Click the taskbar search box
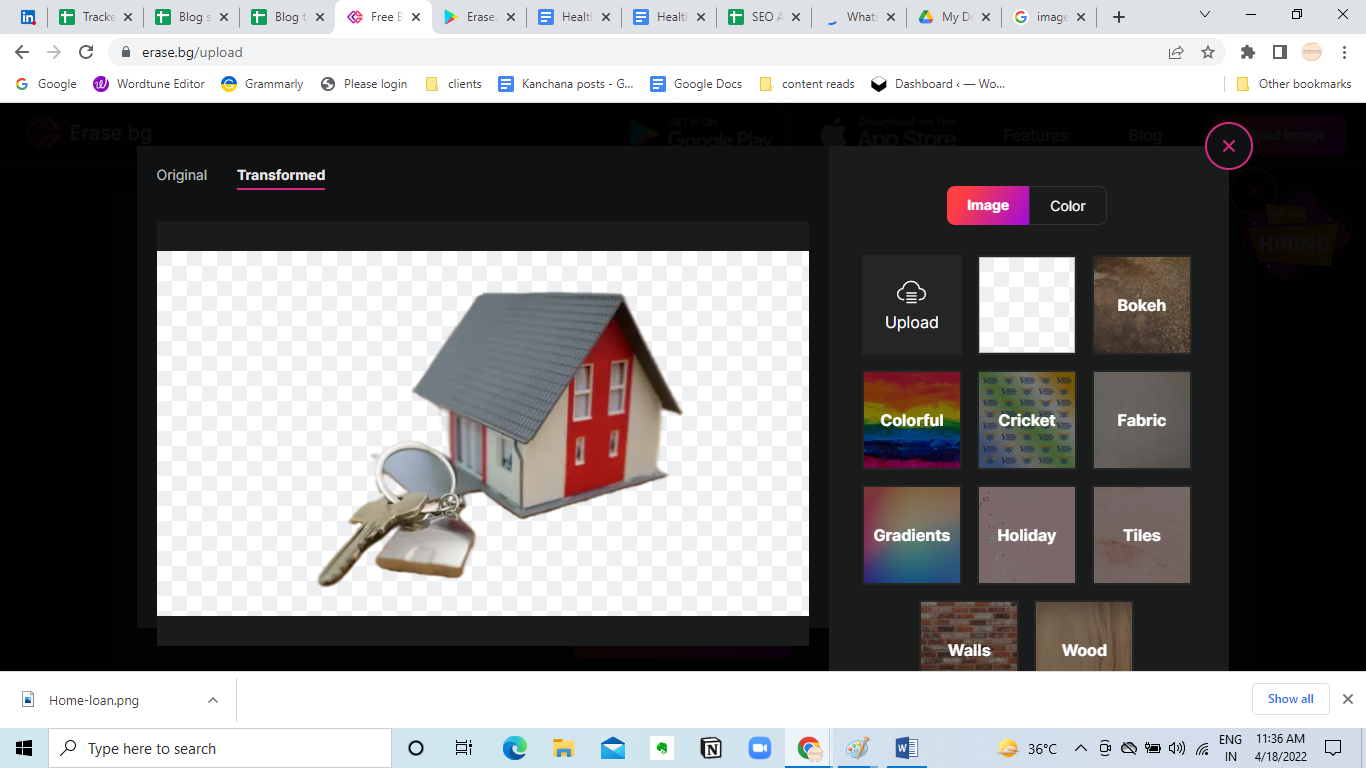 [220, 748]
